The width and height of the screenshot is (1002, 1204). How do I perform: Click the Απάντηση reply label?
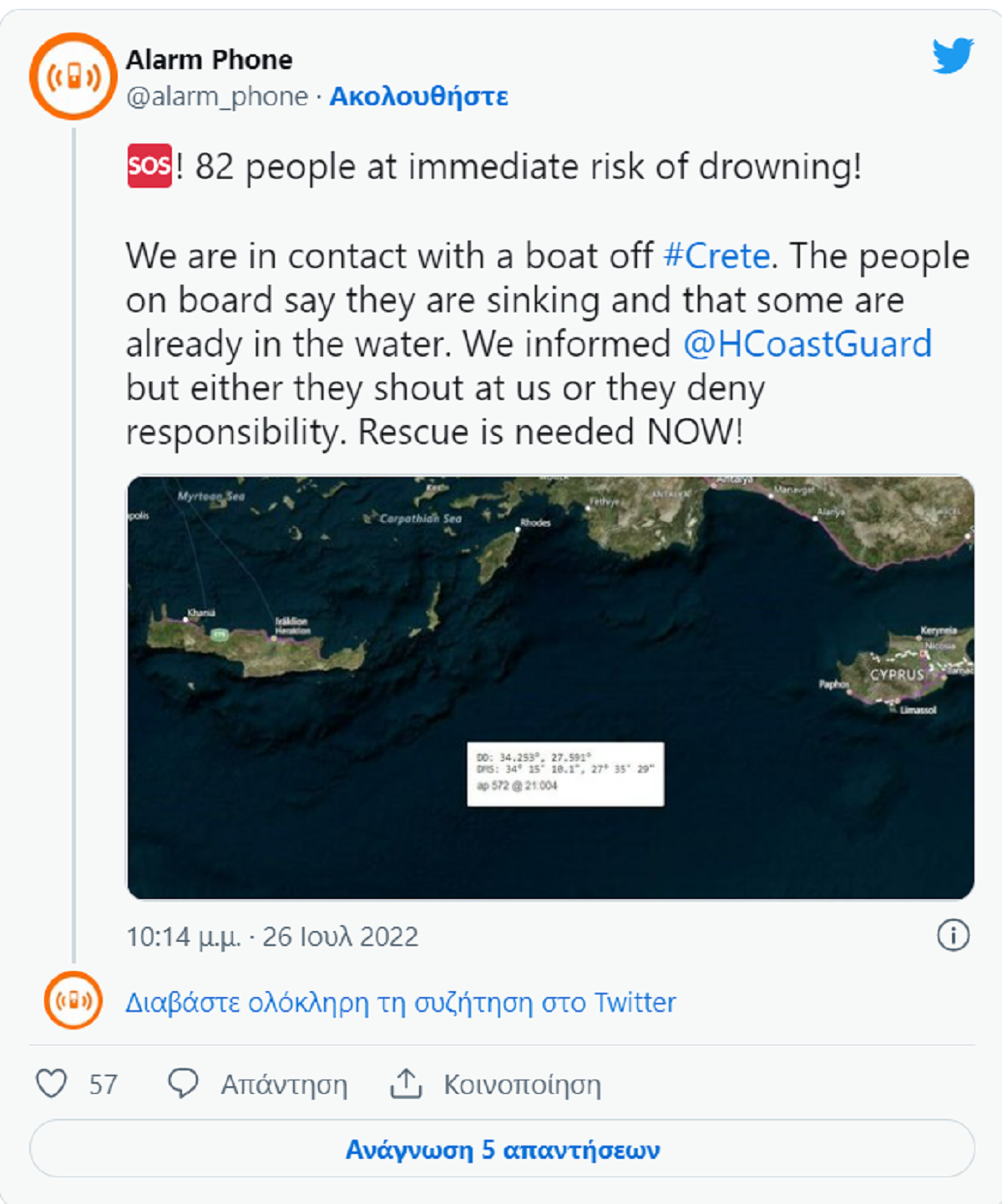pos(284,1085)
